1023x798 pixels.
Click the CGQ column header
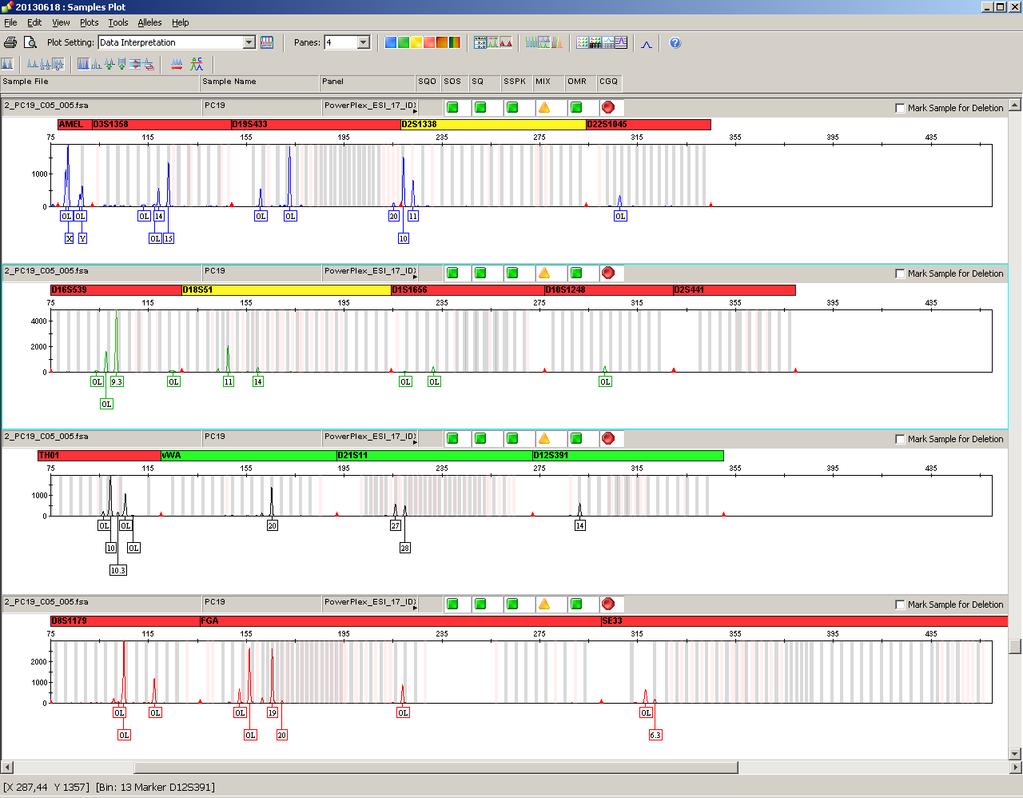pos(609,82)
